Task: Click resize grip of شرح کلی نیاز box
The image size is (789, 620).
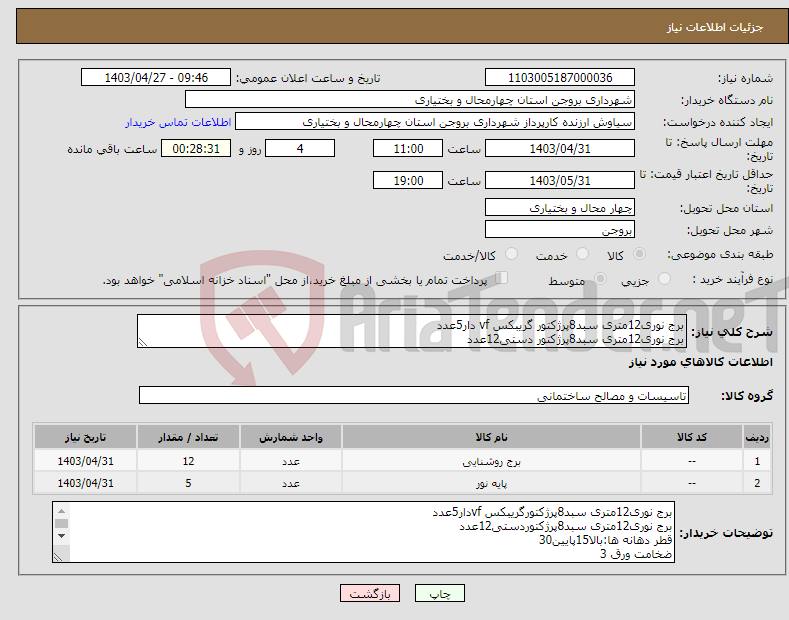Action: pyautogui.click(x=143, y=342)
